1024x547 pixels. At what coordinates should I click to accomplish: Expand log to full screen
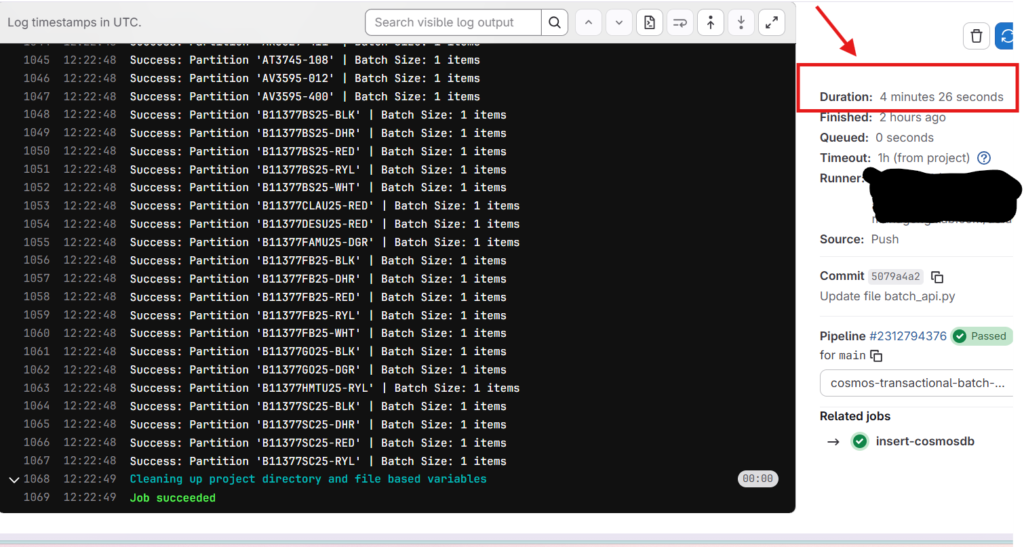tap(771, 23)
